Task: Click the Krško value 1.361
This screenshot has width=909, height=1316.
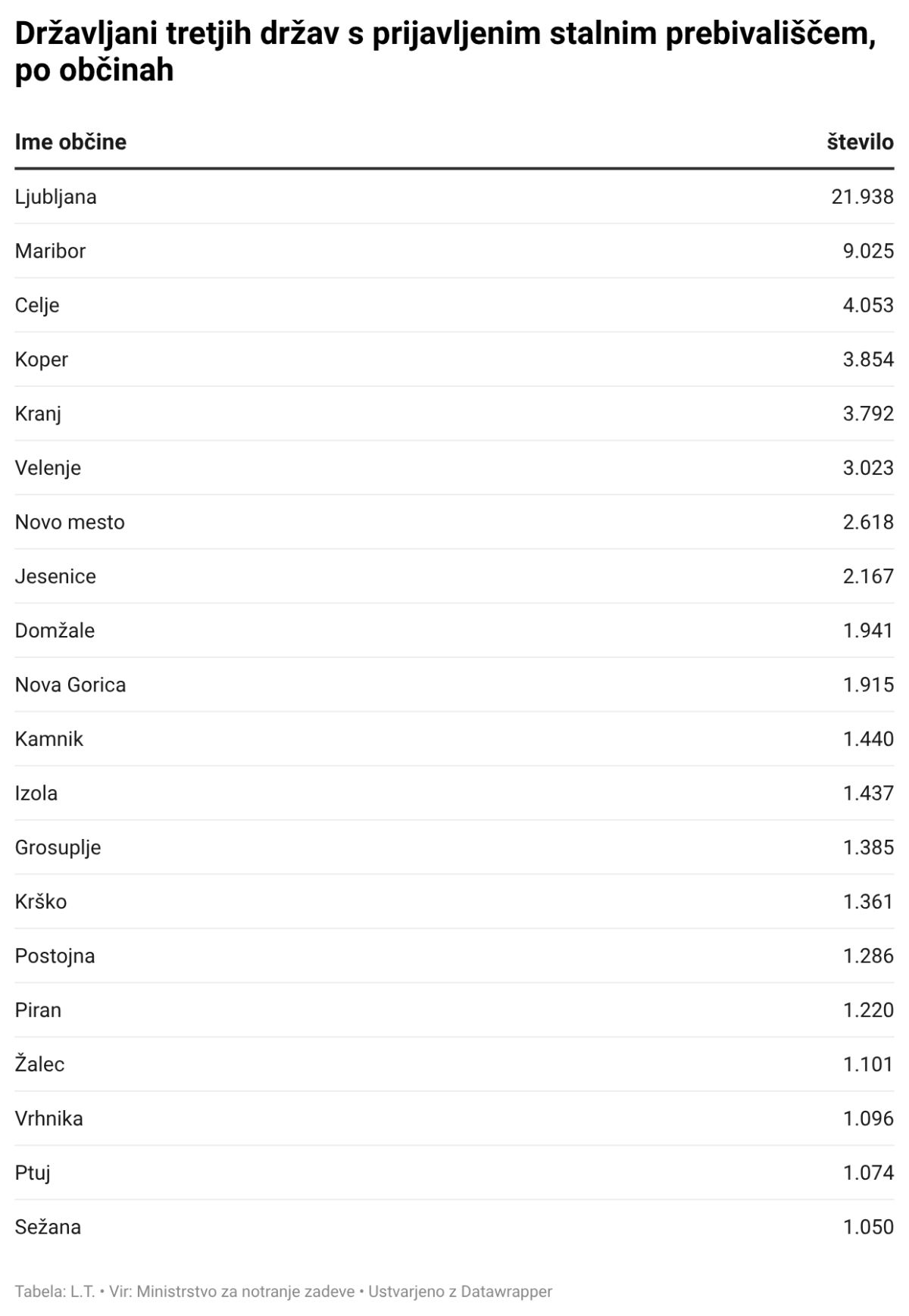Action: [868, 902]
